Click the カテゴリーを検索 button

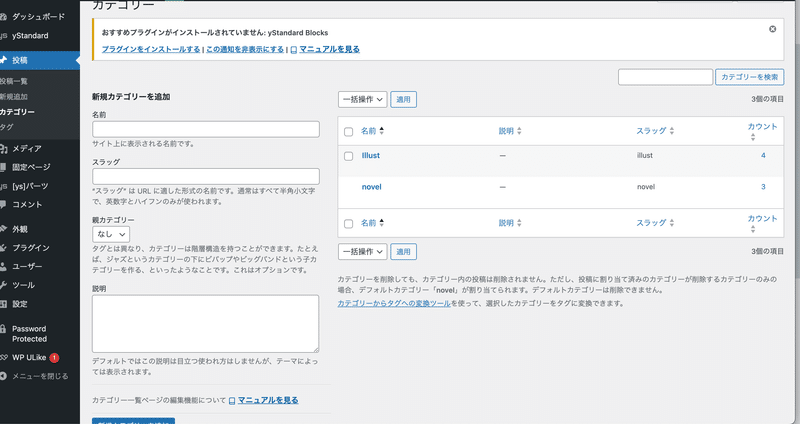[x=749, y=77]
